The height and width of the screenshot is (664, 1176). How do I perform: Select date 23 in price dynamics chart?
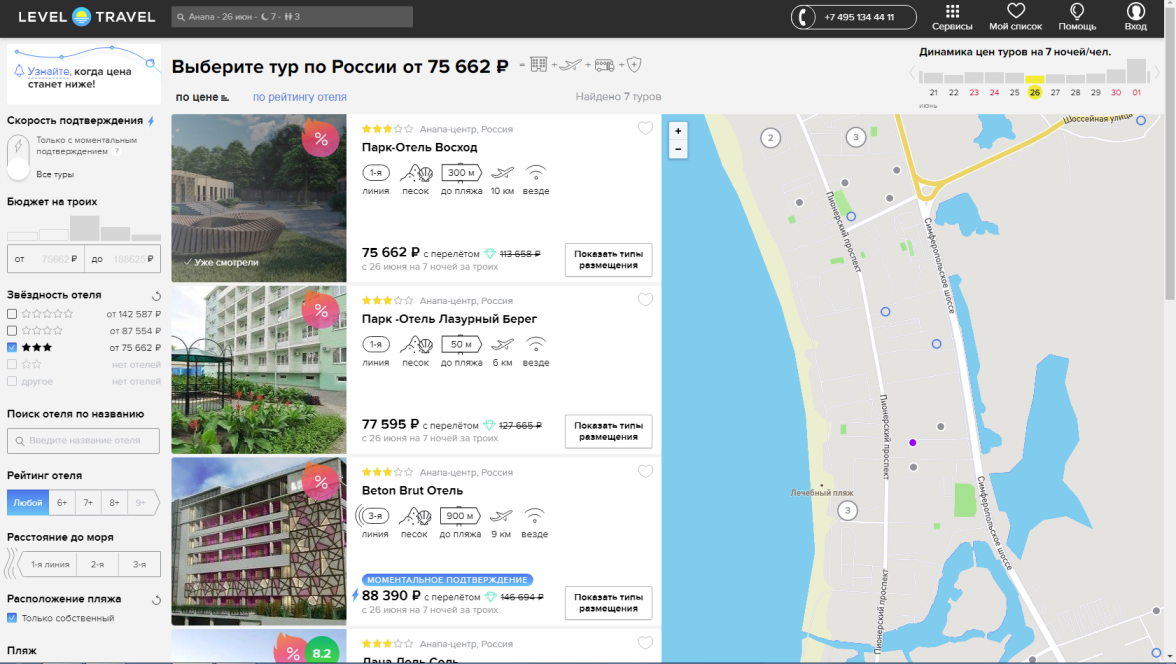click(974, 92)
